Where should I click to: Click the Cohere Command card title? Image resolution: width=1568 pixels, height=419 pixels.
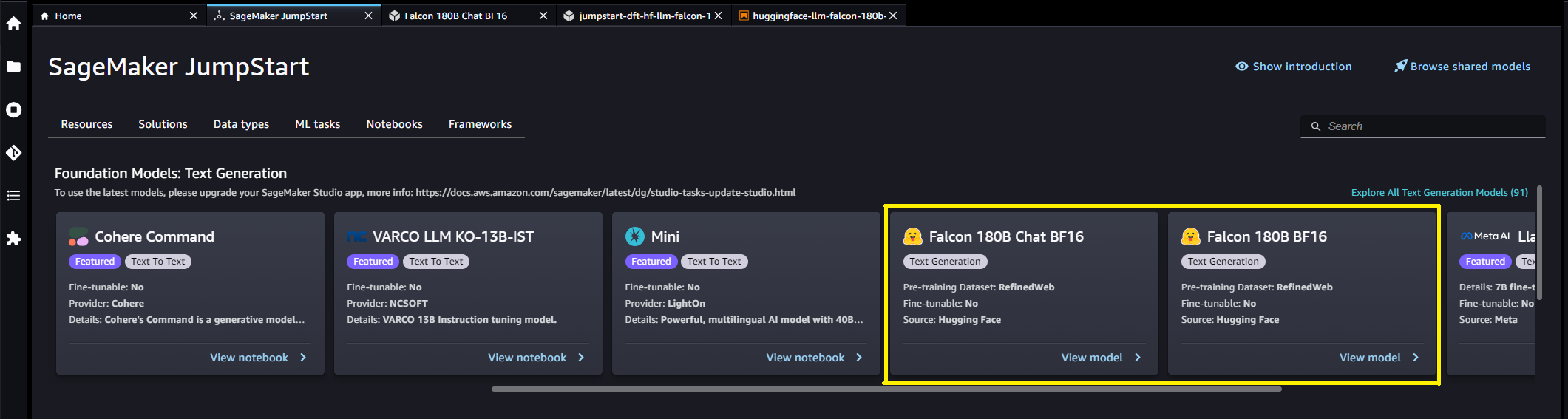[x=155, y=236]
